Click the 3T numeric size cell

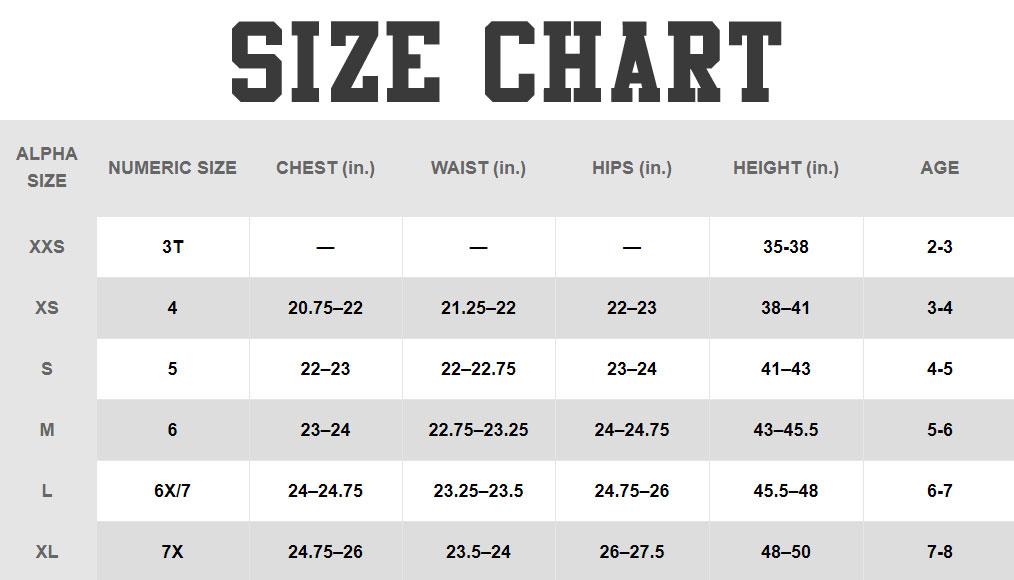172,246
